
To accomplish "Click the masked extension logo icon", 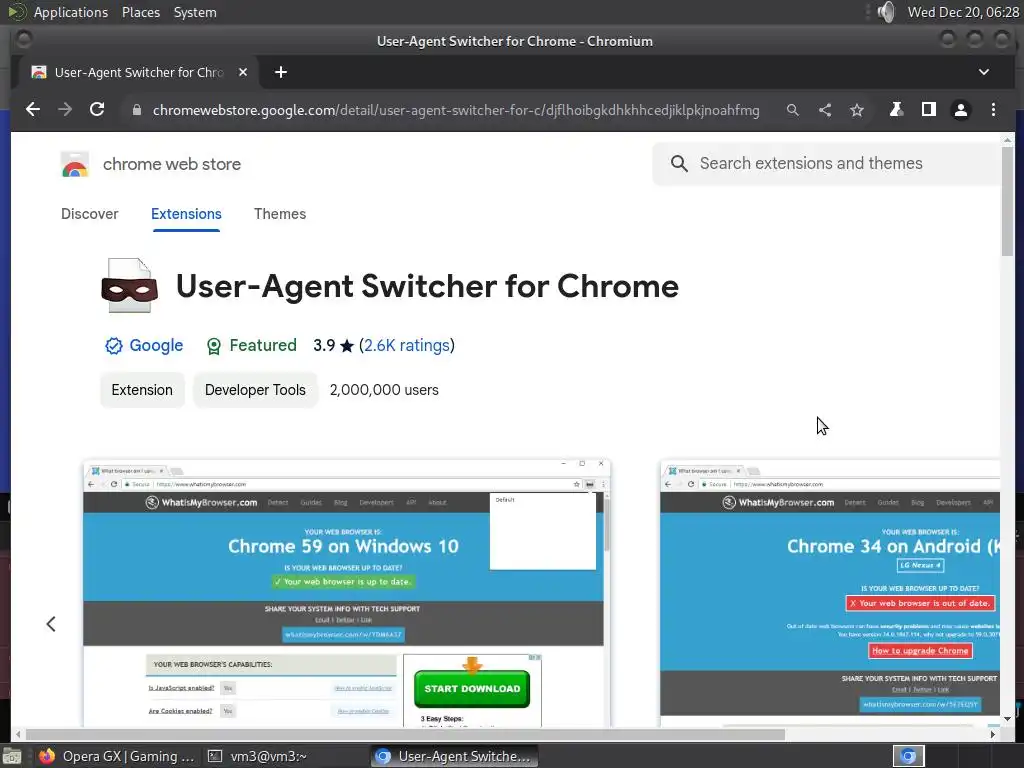I will 129,286.
